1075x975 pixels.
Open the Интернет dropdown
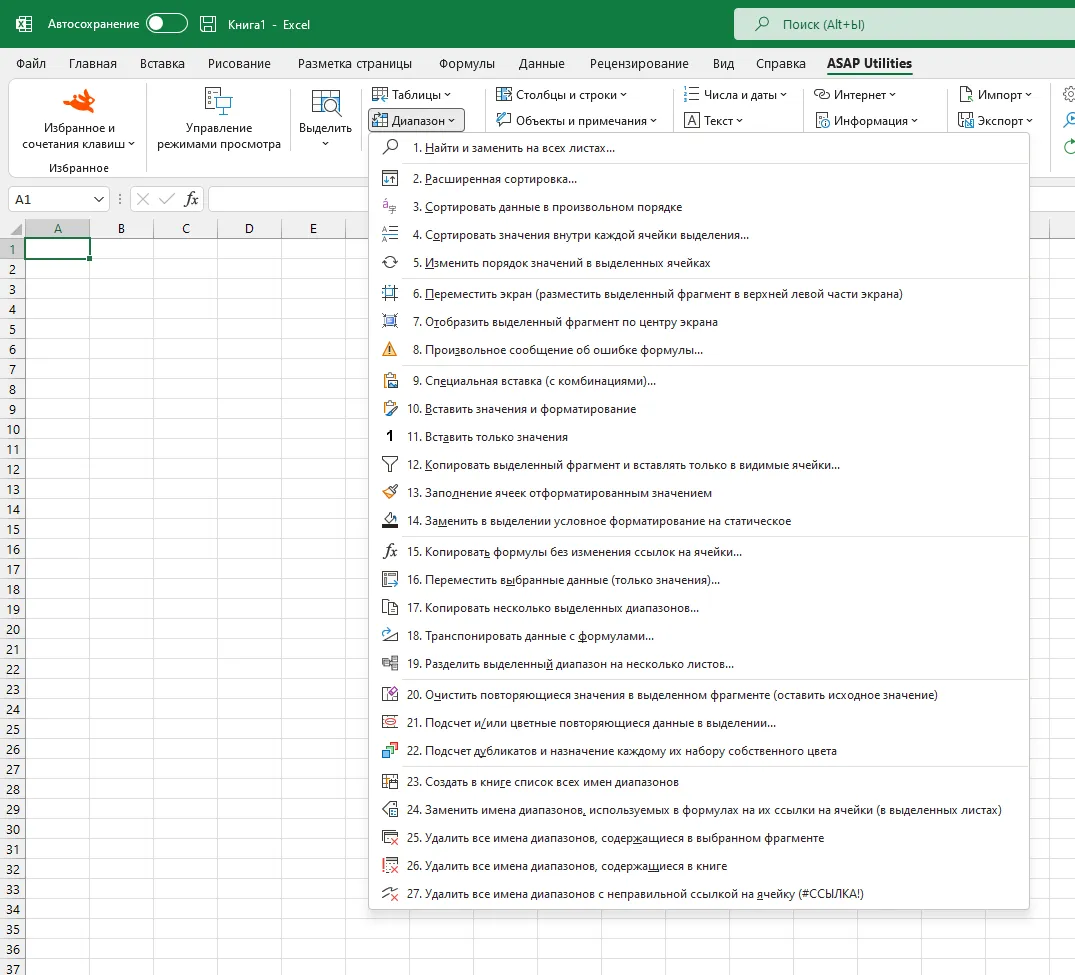(854, 95)
